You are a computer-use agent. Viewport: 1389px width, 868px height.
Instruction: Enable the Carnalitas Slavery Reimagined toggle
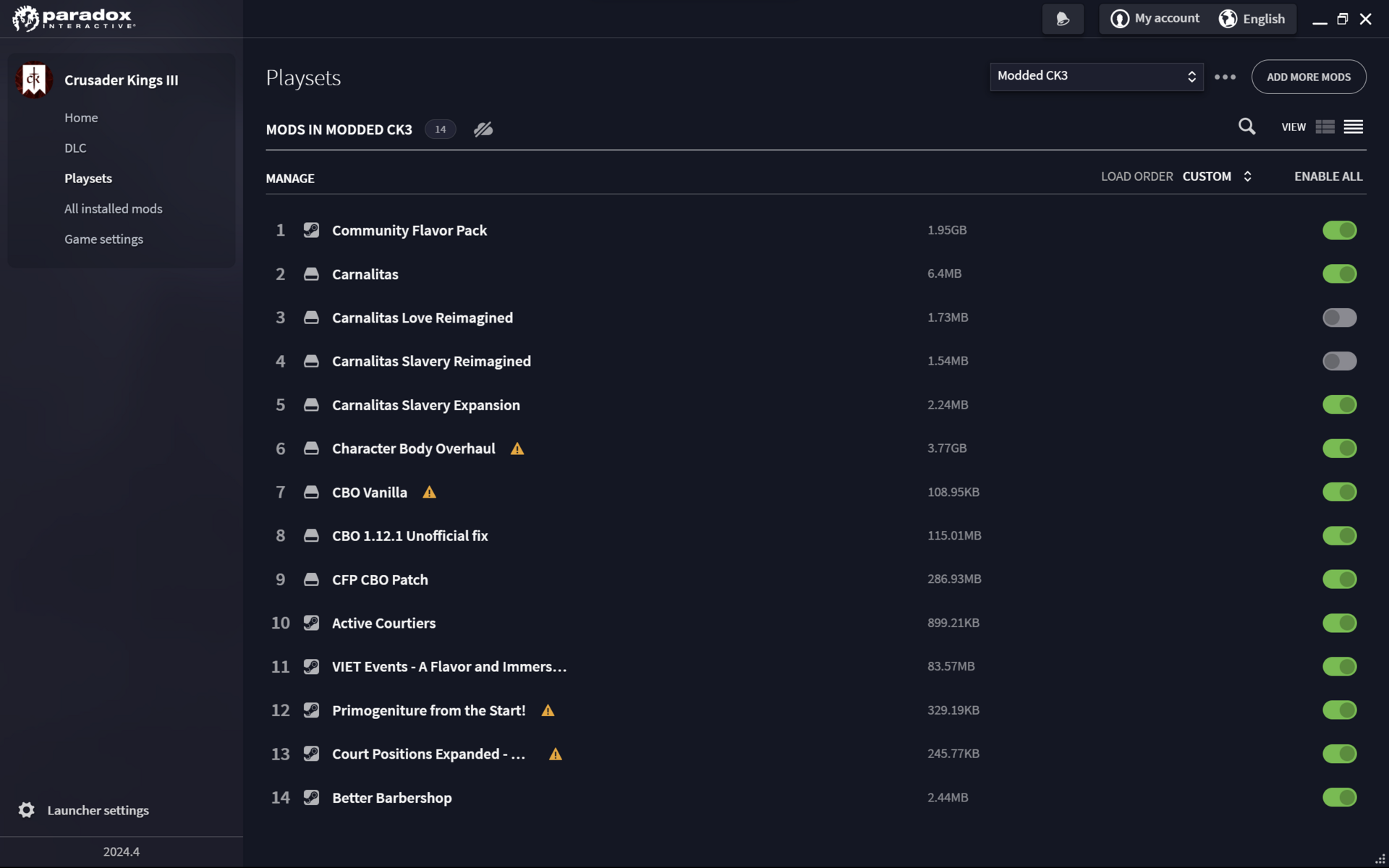1340,361
